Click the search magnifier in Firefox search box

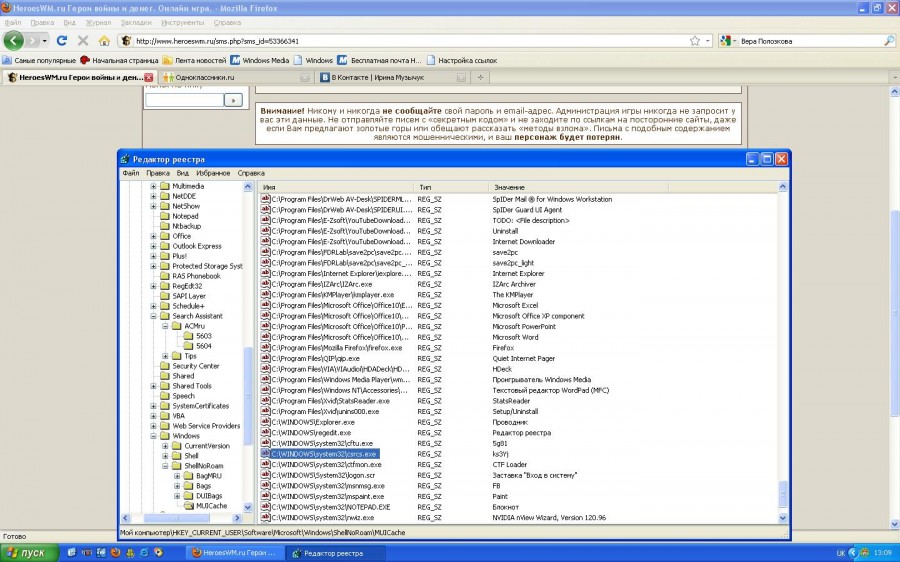(889, 41)
